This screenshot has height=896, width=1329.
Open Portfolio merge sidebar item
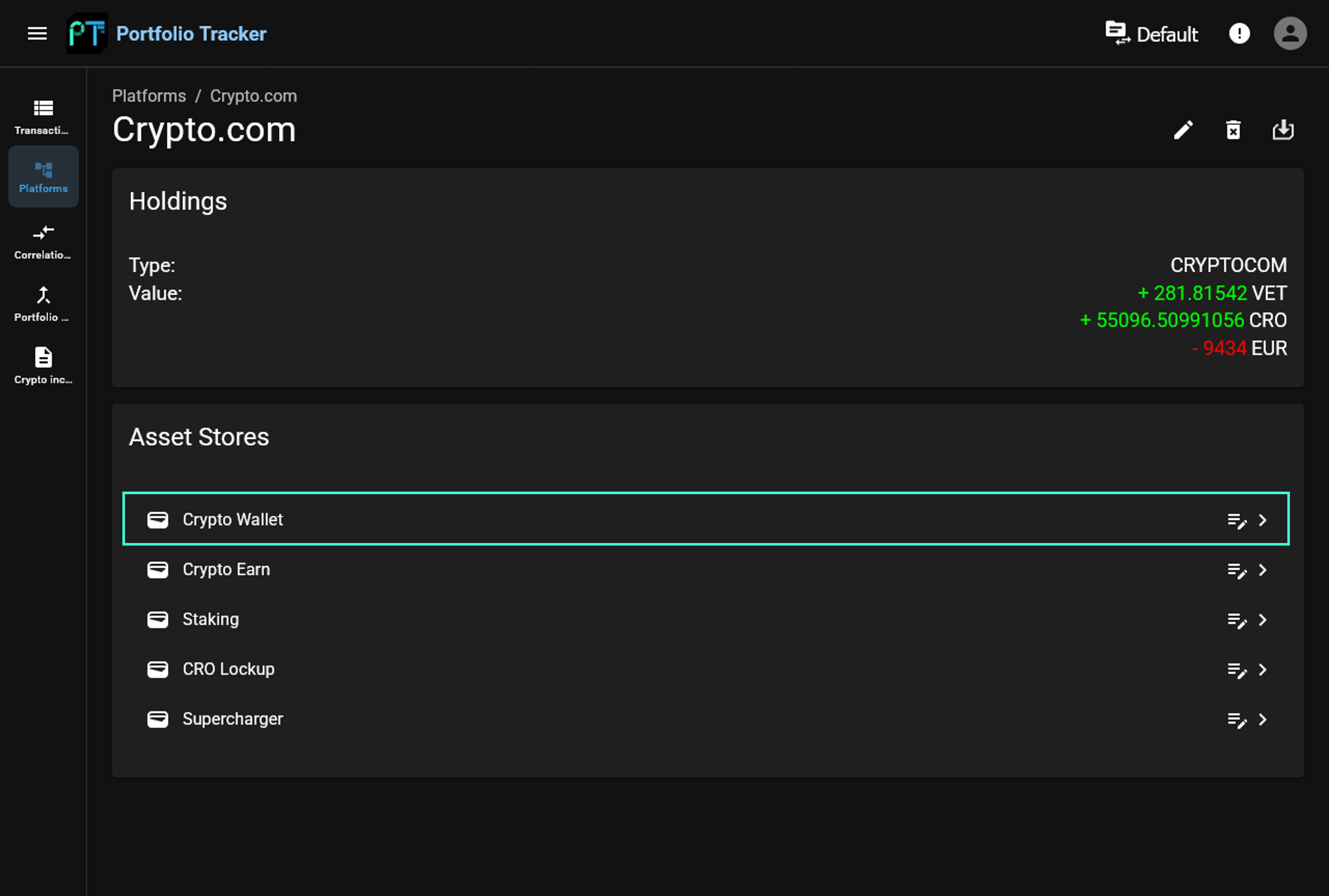click(43, 304)
